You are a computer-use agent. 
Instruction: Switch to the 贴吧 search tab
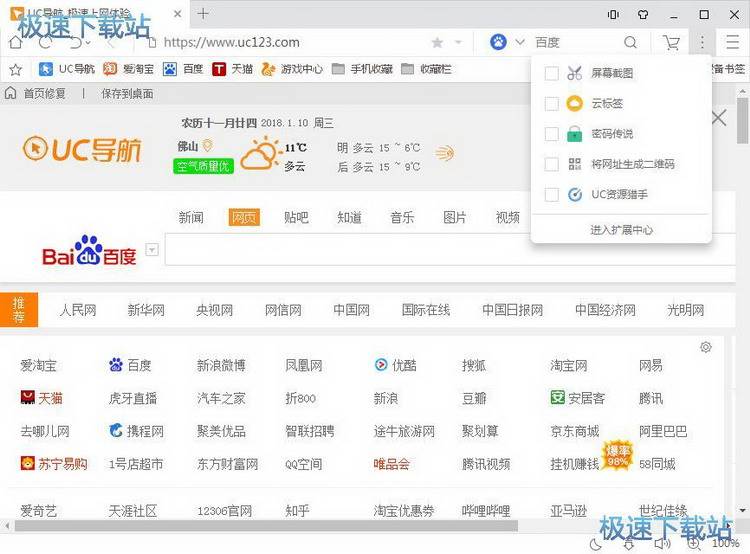(x=296, y=218)
